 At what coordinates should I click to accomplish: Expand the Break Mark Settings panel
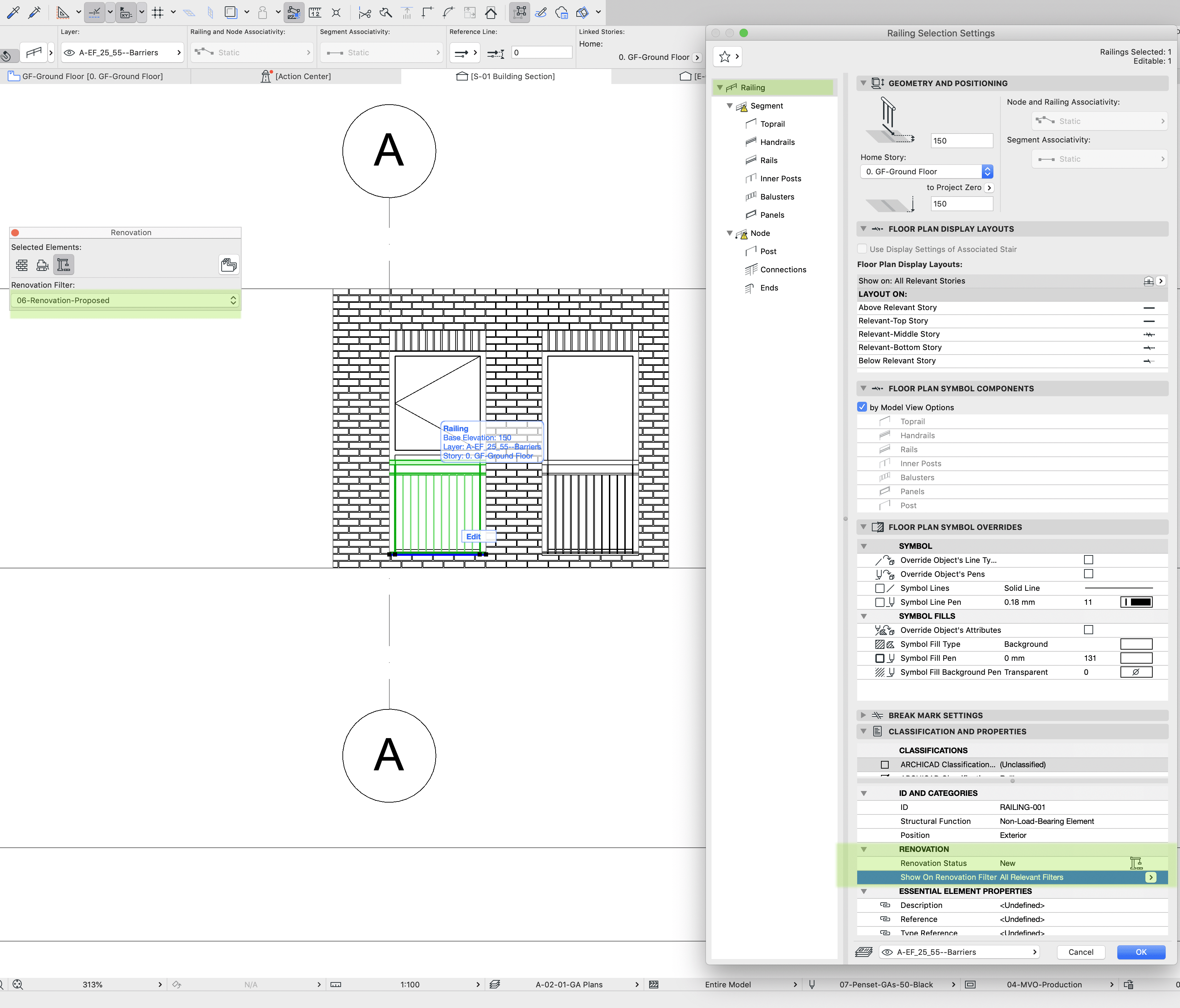(x=863, y=715)
